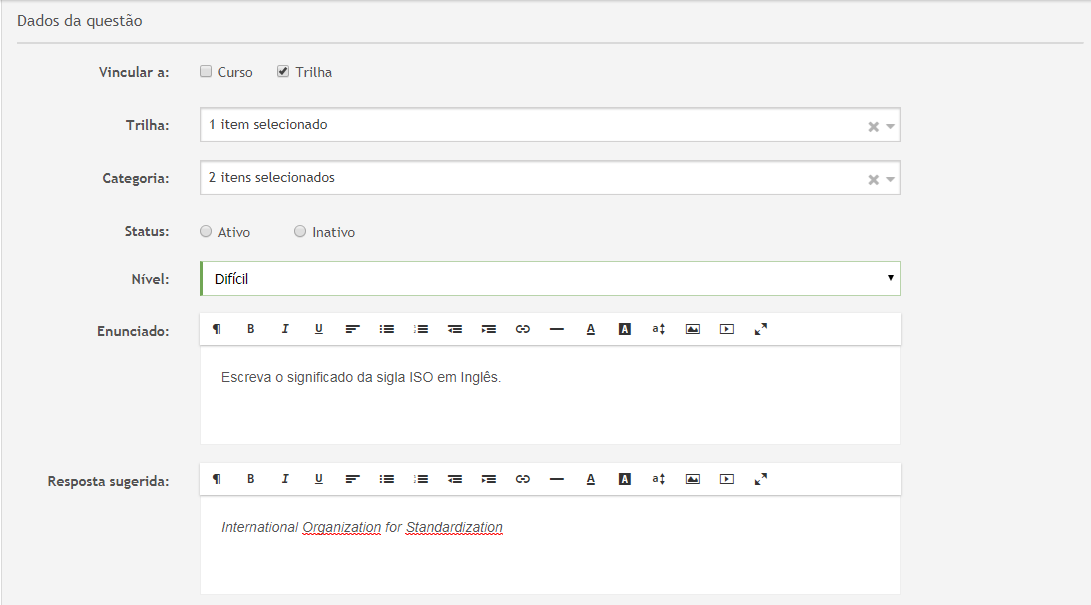
Task: Clear the selected Trilha items
Action: (x=873, y=127)
